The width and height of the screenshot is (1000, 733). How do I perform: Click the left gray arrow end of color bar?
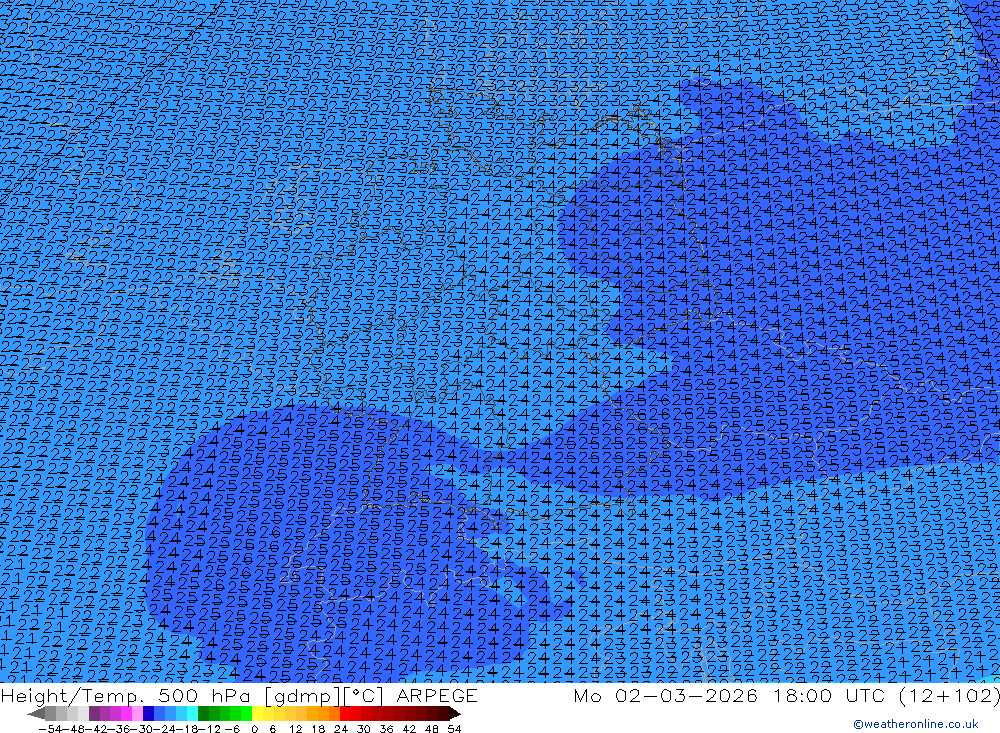(x=36, y=713)
